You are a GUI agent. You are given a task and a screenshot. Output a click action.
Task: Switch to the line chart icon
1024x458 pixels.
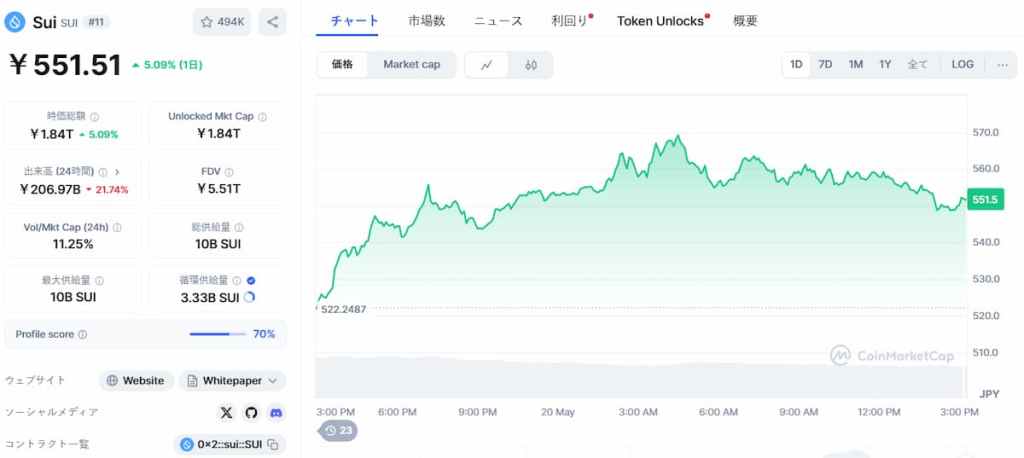click(487, 65)
